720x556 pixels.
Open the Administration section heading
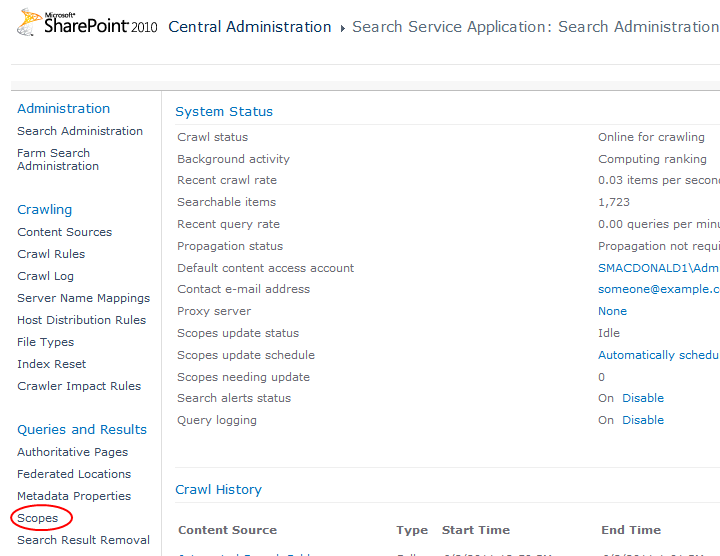[x=63, y=108]
